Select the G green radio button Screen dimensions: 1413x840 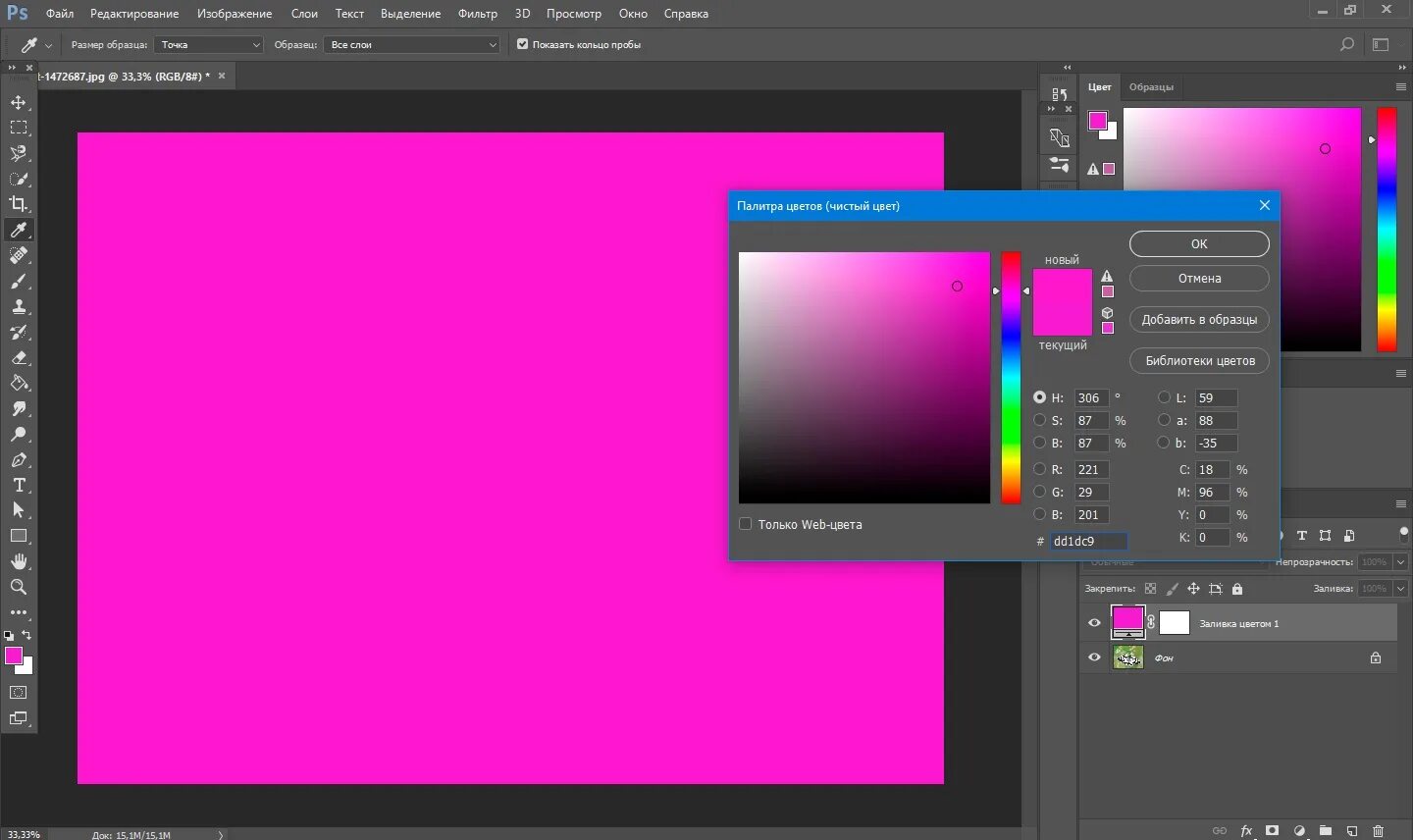1039,492
